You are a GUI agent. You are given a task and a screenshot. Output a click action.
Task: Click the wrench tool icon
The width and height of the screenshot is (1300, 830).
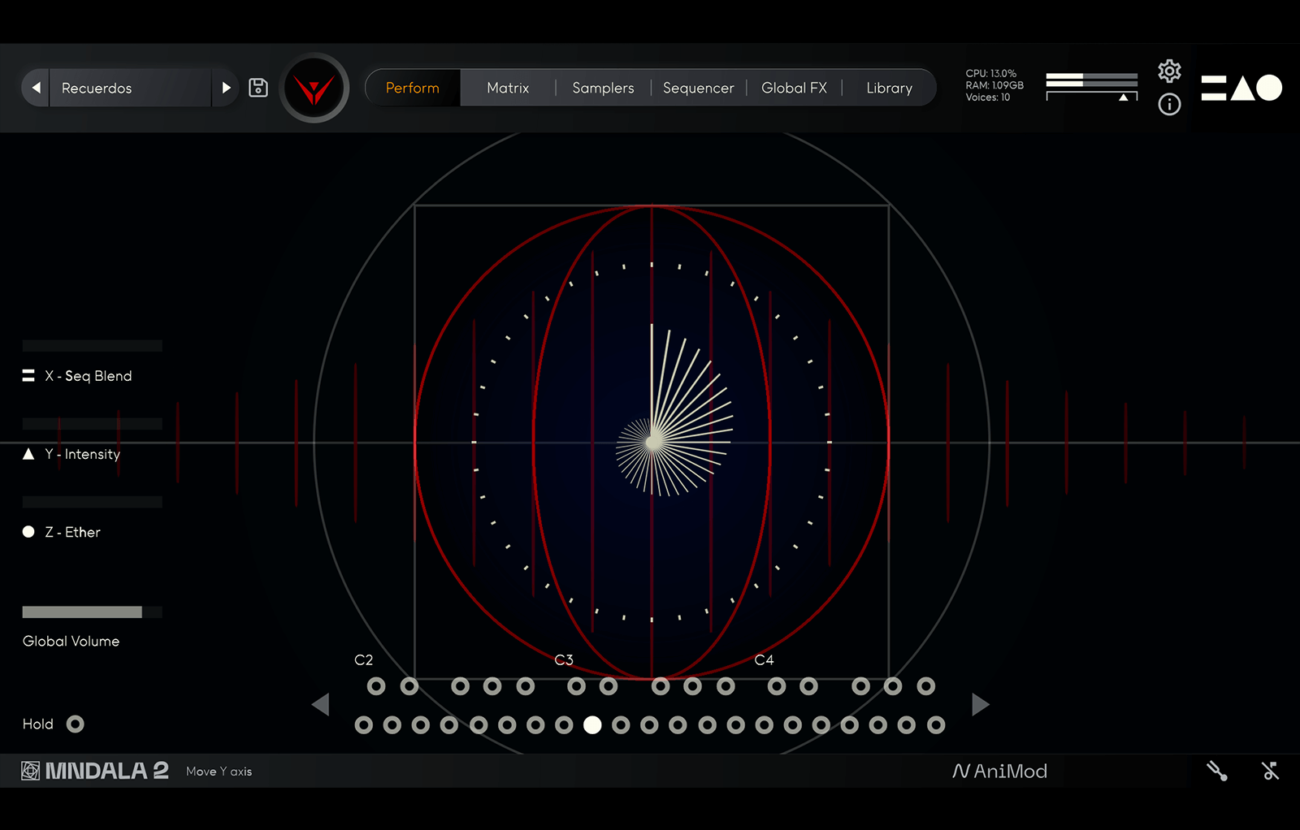pos(1216,771)
